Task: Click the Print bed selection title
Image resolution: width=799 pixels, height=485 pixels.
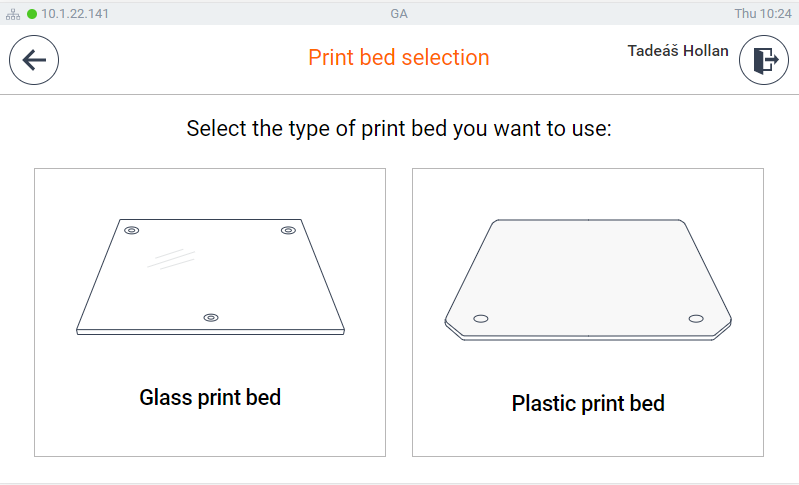Action: point(399,58)
